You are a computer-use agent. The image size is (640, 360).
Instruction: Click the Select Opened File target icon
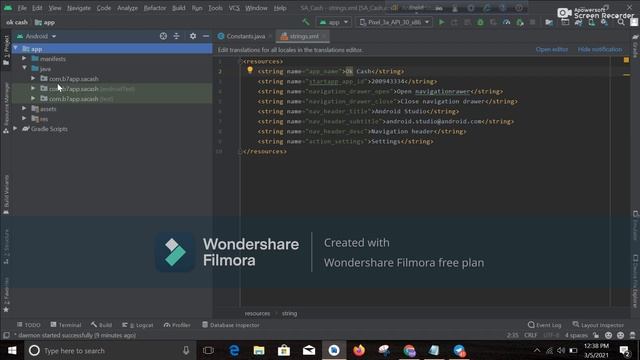[x=163, y=36]
